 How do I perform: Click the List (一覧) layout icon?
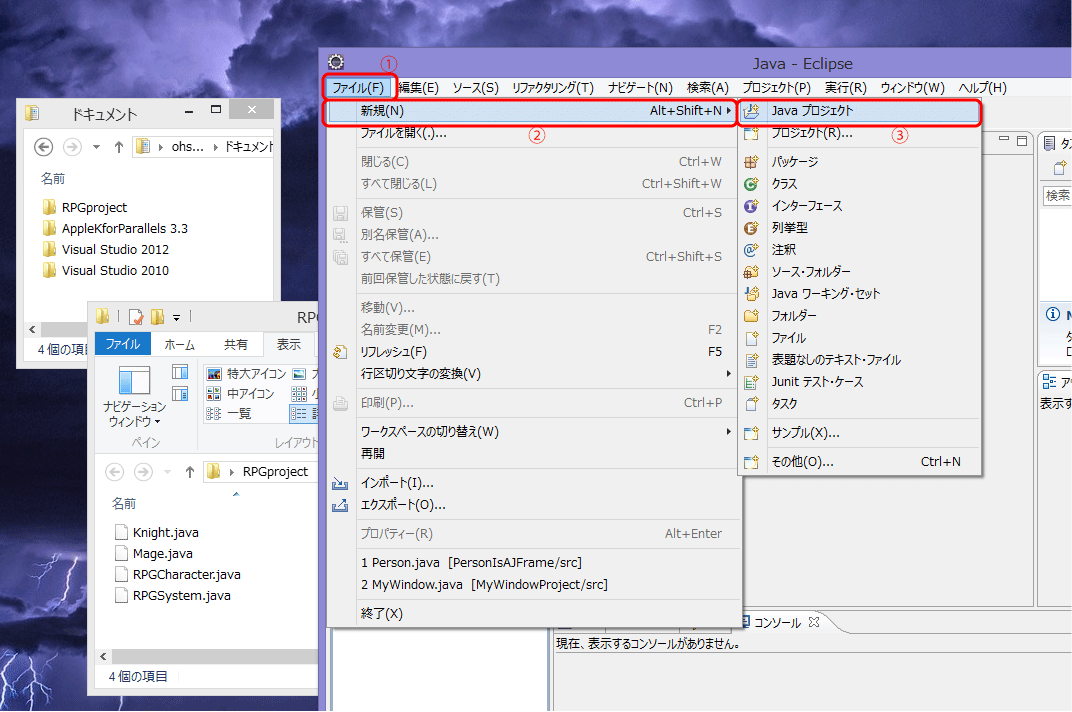(x=214, y=413)
